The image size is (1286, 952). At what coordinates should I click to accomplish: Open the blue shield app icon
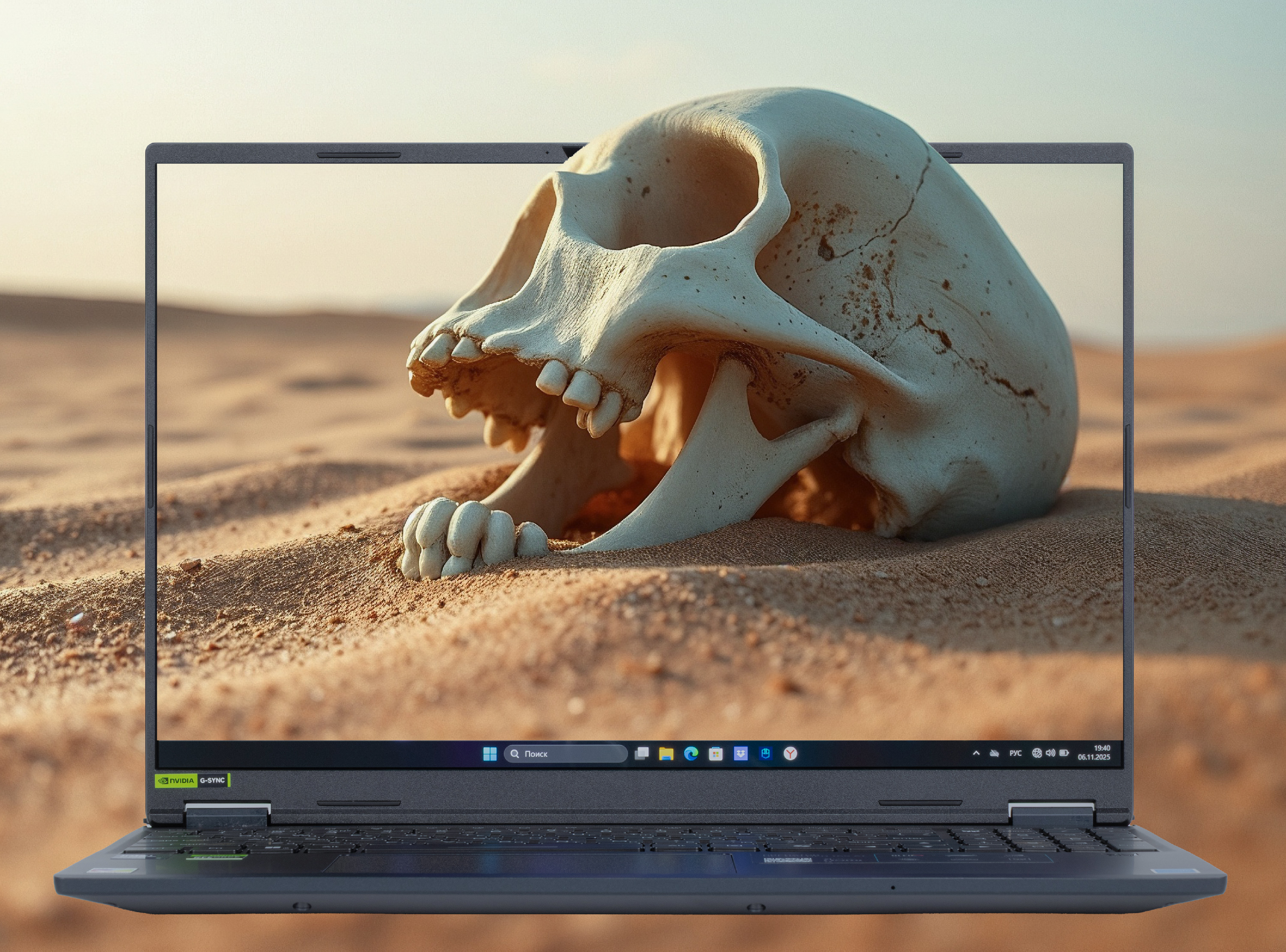pyautogui.click(x=765, y=754)
